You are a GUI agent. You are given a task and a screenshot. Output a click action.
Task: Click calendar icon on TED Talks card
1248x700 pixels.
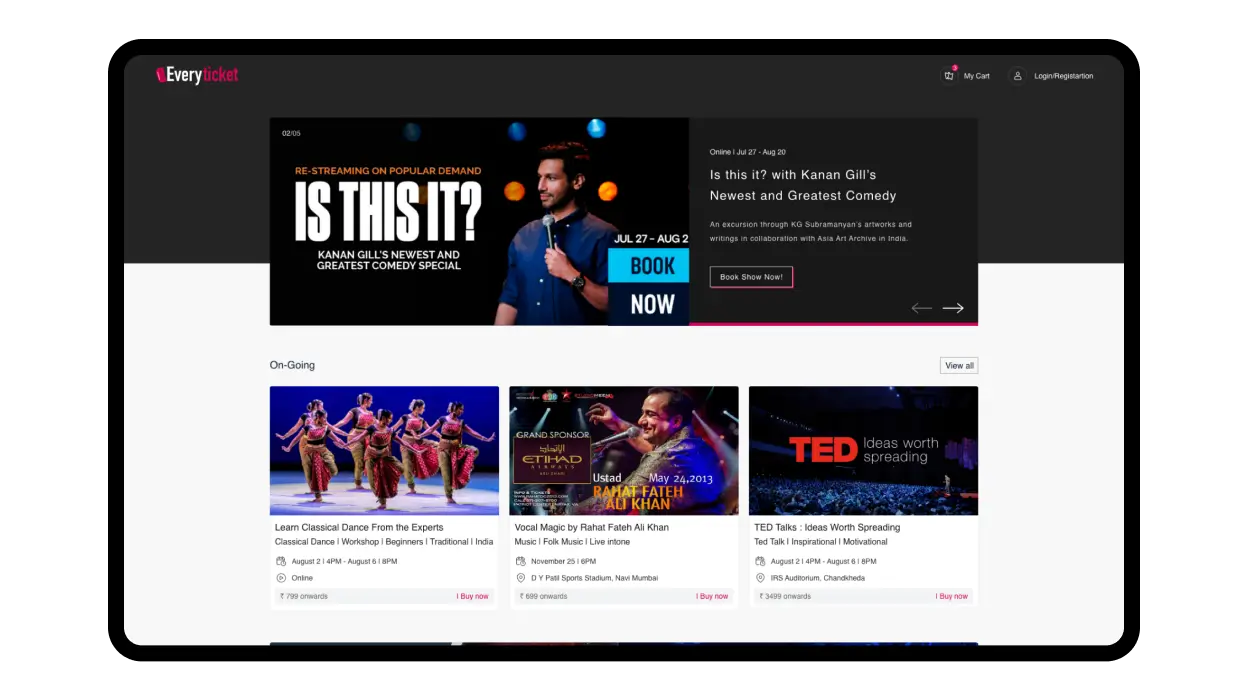click(760, 561)
